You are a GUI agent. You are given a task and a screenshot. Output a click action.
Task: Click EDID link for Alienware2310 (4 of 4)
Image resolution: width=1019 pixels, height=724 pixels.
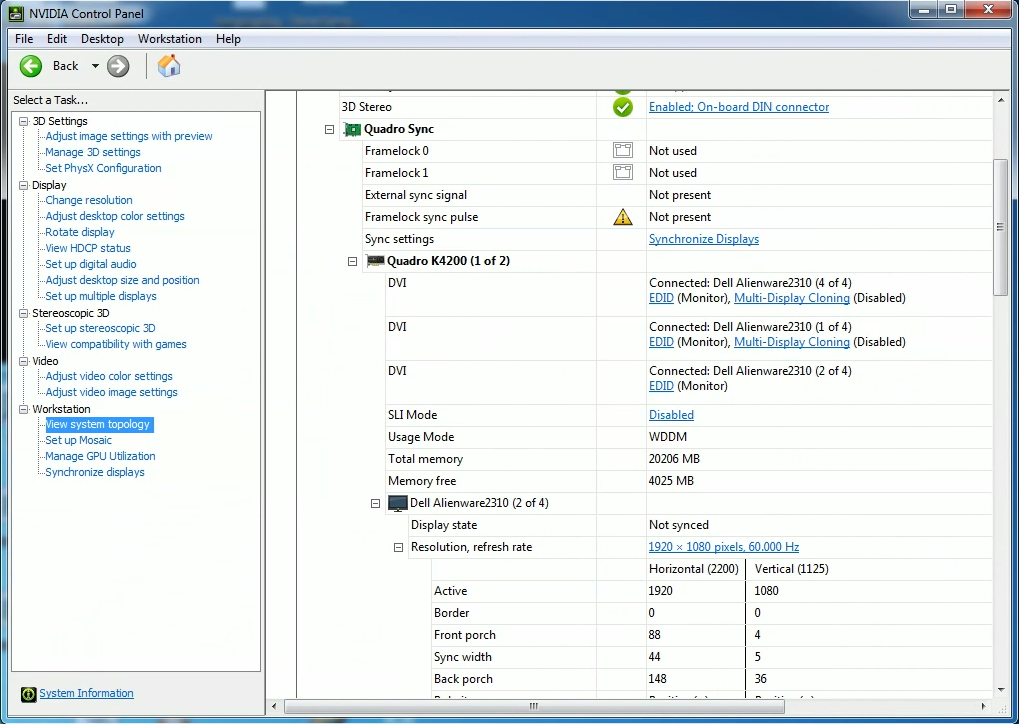(661, 298)
